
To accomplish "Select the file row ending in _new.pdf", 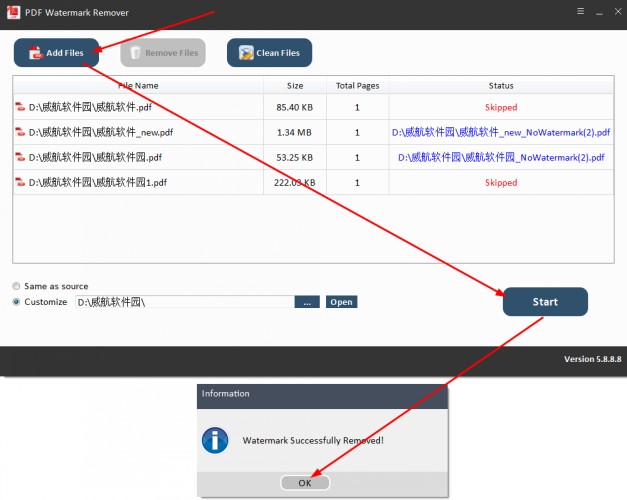I will click(313, 132).
